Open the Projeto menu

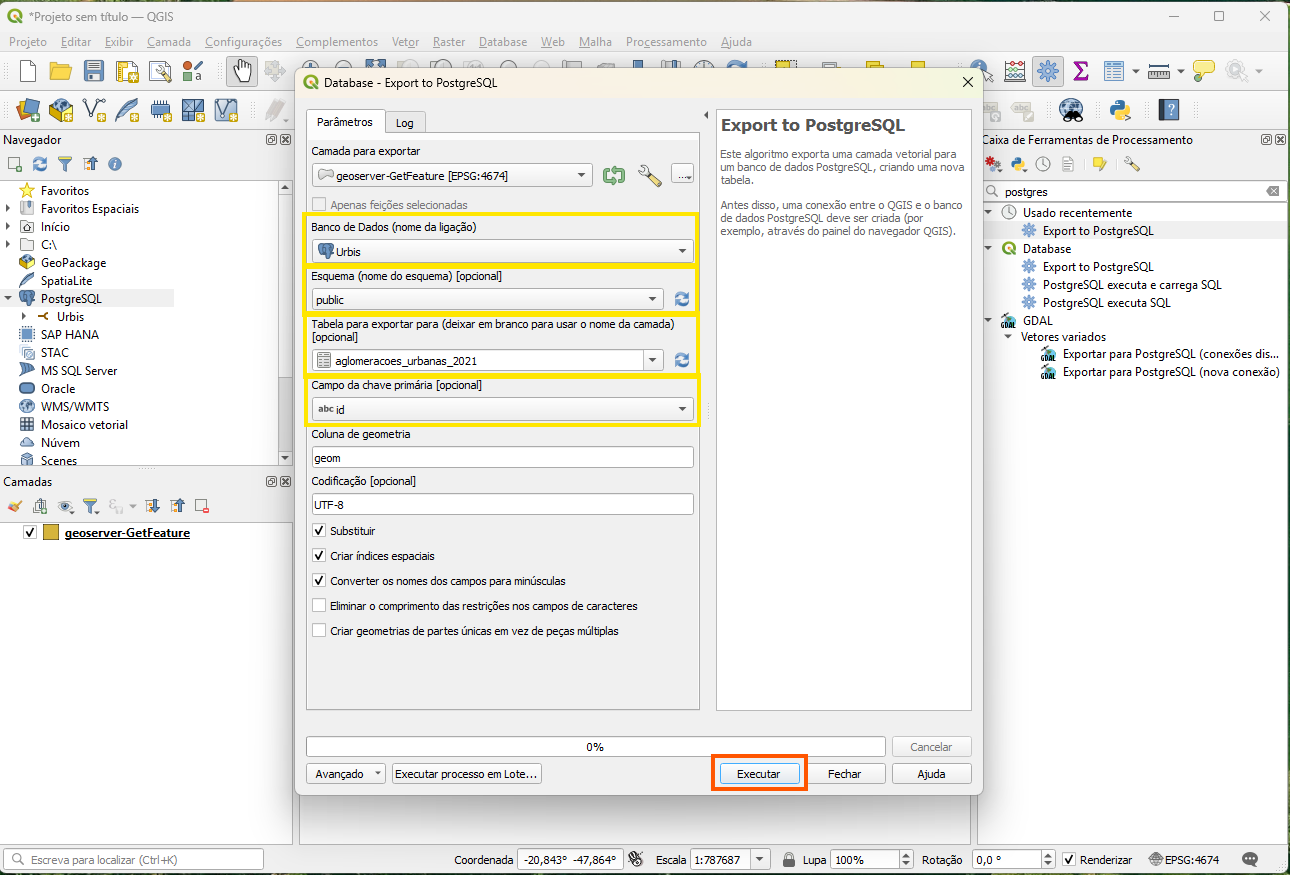28,42
